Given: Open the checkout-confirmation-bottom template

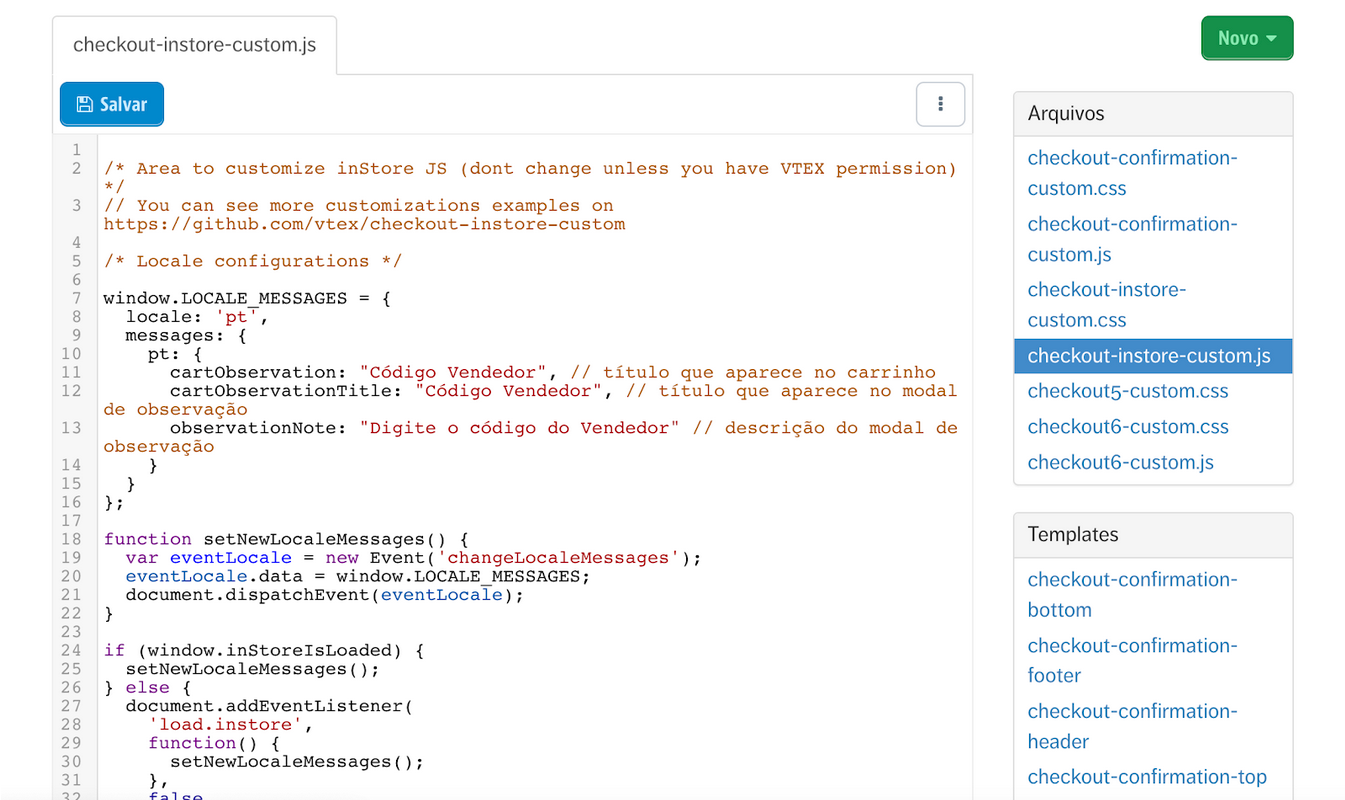Looking at the screenshot, I should coord(1132,594).
